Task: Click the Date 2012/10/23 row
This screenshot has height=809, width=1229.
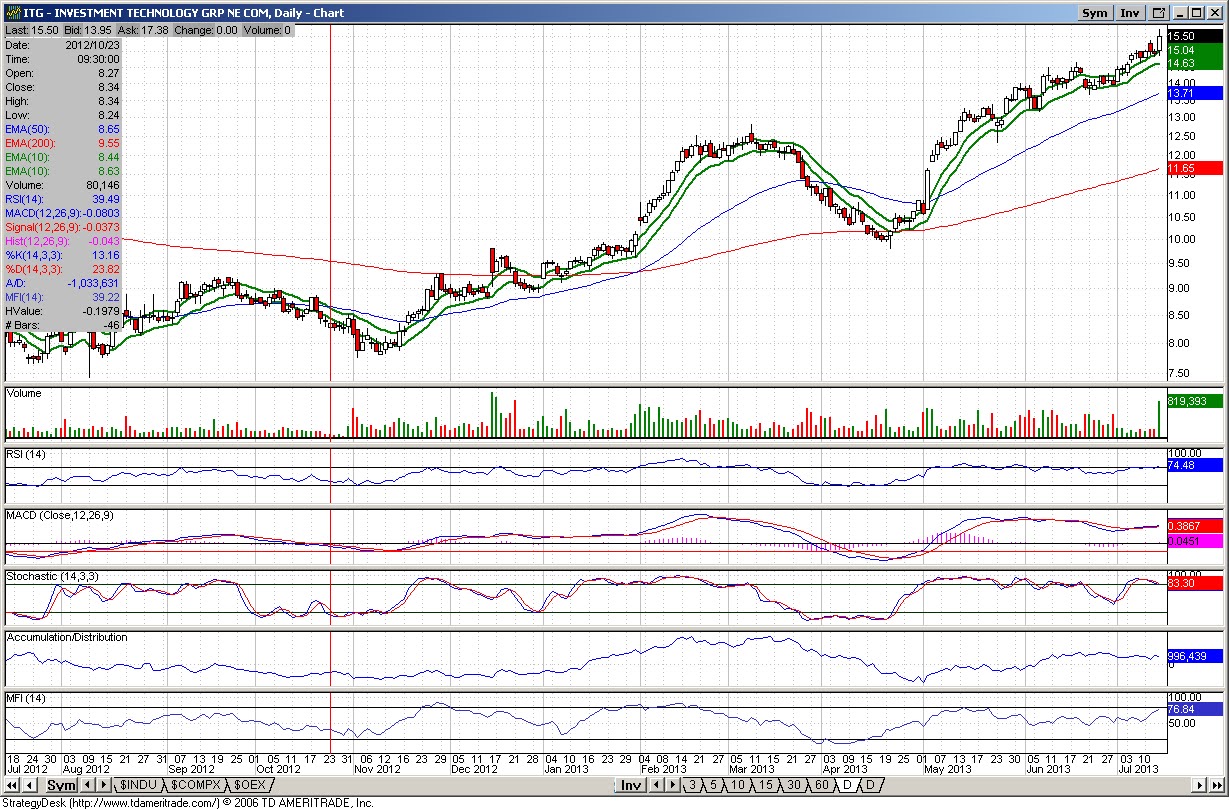Action: click(x=63, y=45)
